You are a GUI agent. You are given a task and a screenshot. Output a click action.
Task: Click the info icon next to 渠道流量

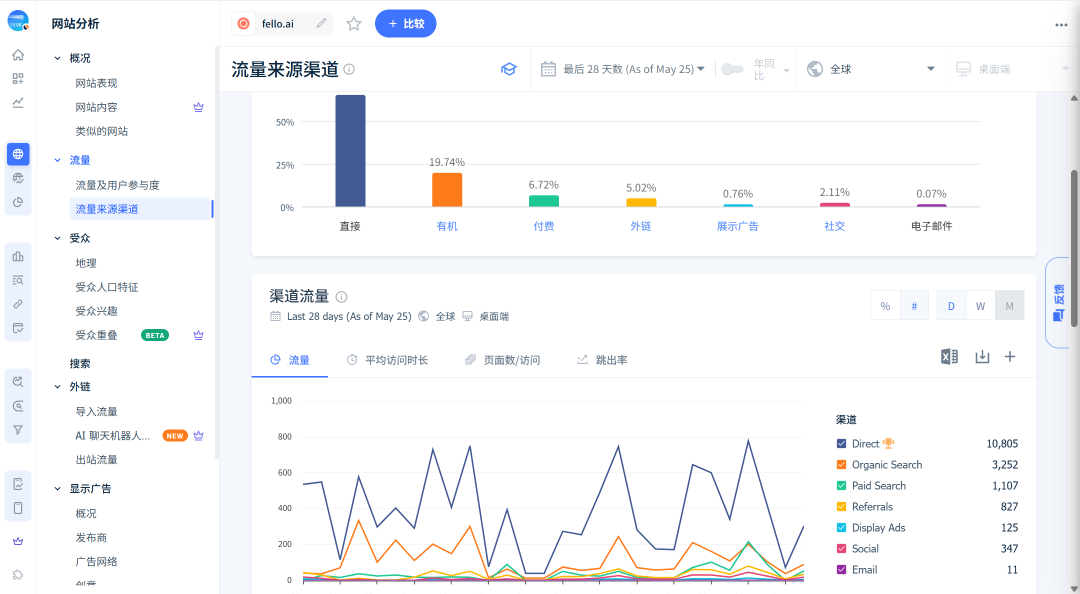coord(341,297)
